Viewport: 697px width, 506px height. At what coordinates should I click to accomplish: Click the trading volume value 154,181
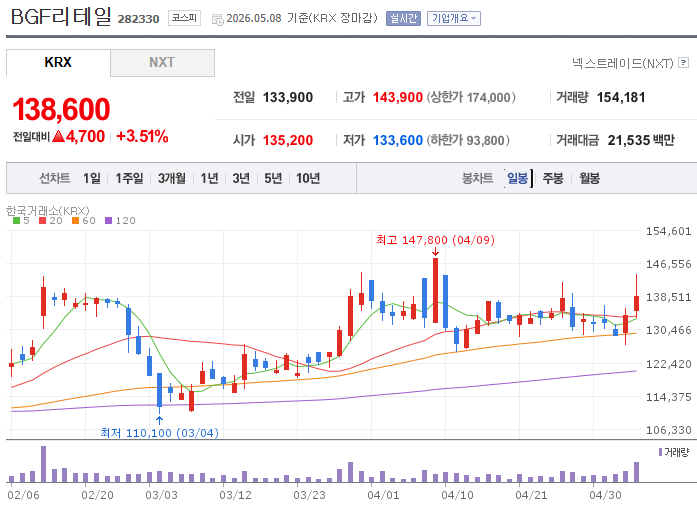click(x=621, y=97)
